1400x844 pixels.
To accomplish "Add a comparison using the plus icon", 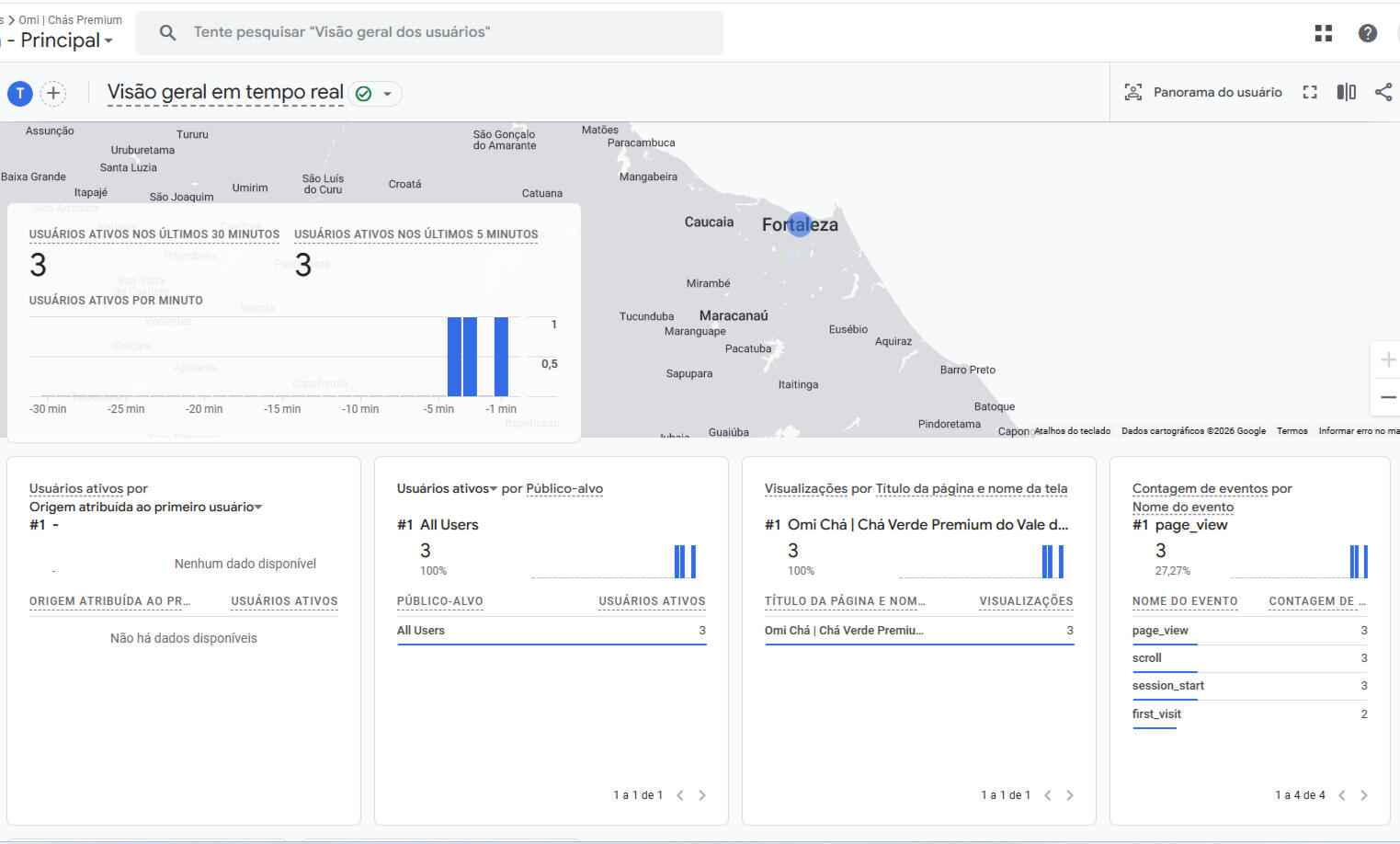I will click(x=53, y=93).
